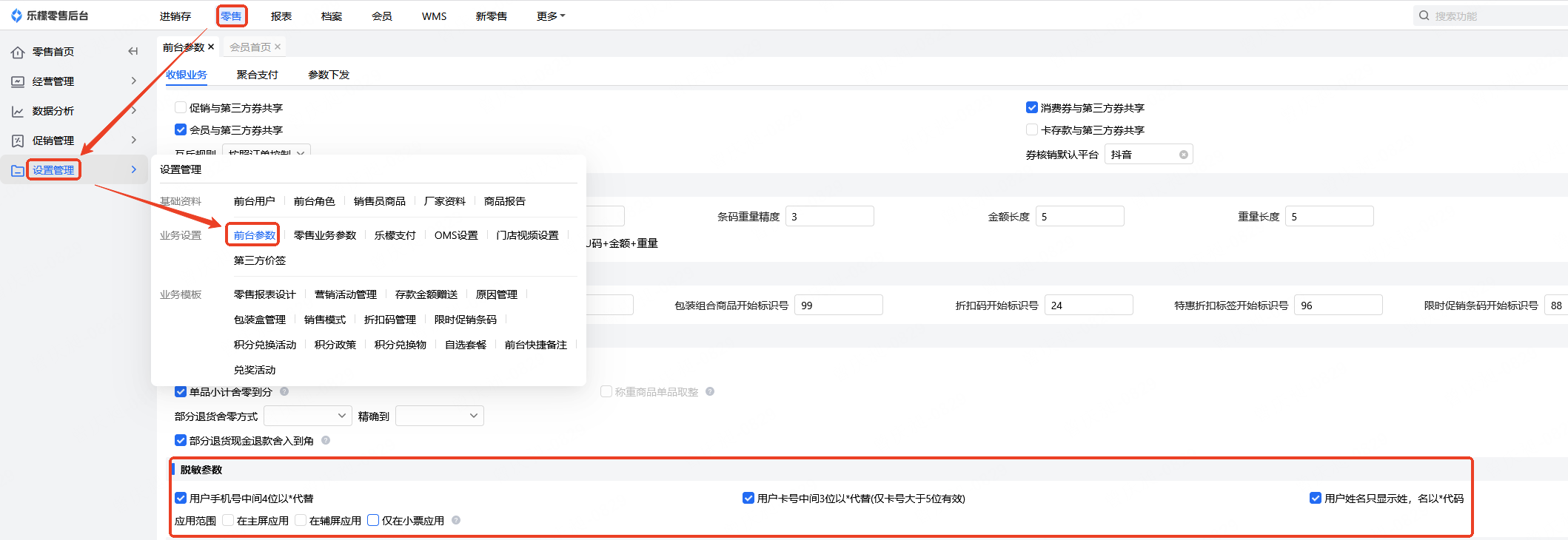
Task: Close the 会员首页 tab
Action: click(x=278, y=47)
